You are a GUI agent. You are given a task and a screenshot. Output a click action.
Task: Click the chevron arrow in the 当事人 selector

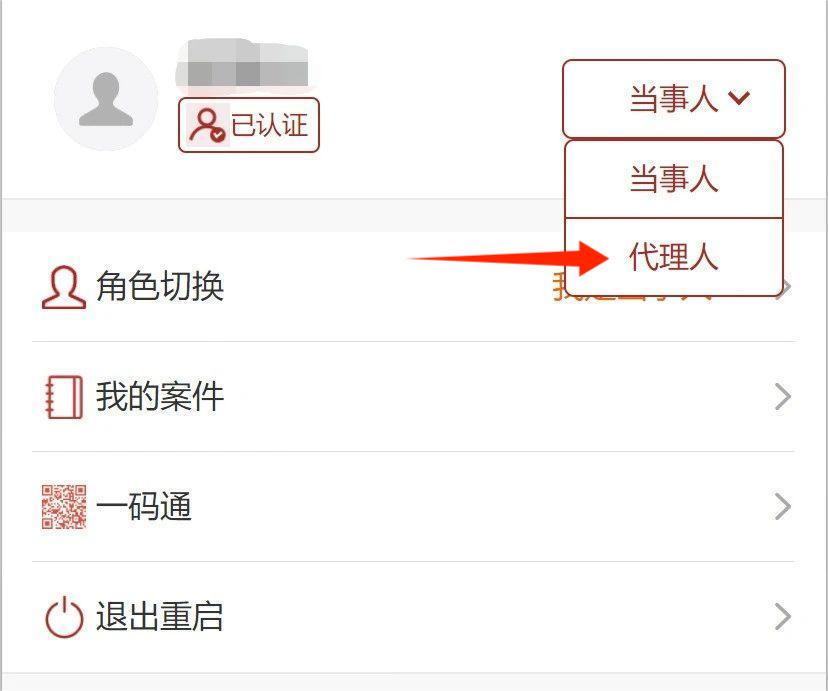click(x=739, y=98)
